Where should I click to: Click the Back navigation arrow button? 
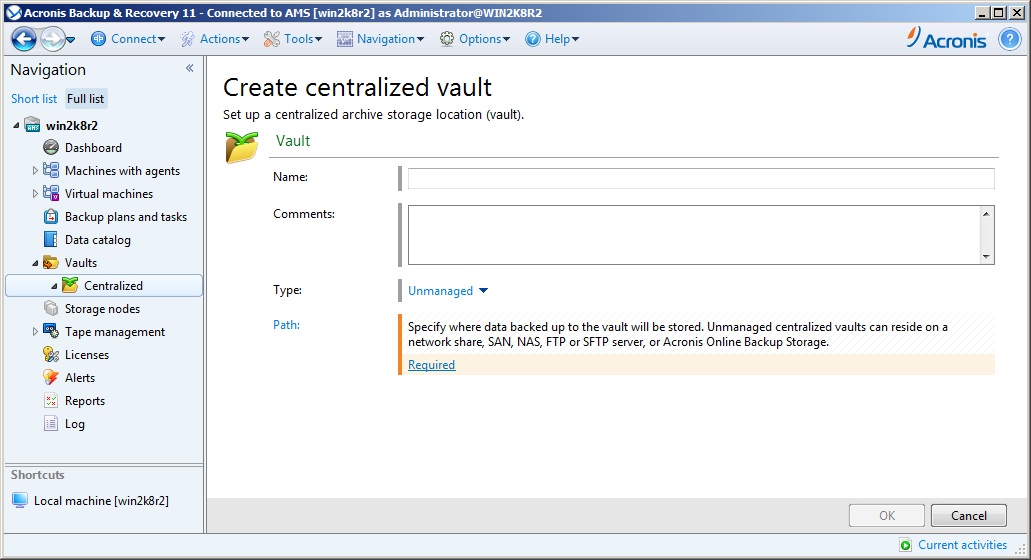[24, 39]
